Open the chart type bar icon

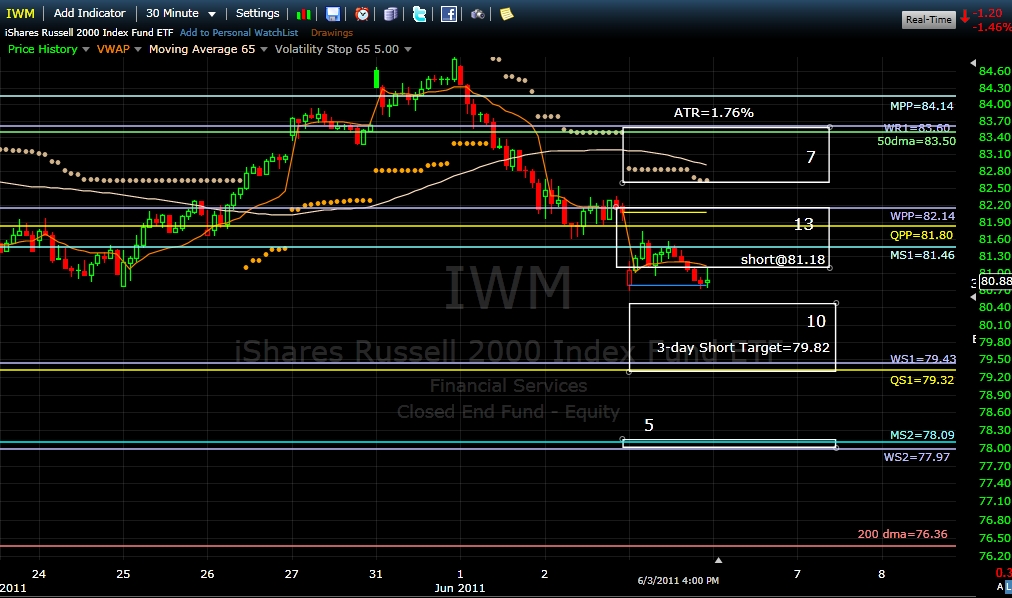(x=303, y=14)
